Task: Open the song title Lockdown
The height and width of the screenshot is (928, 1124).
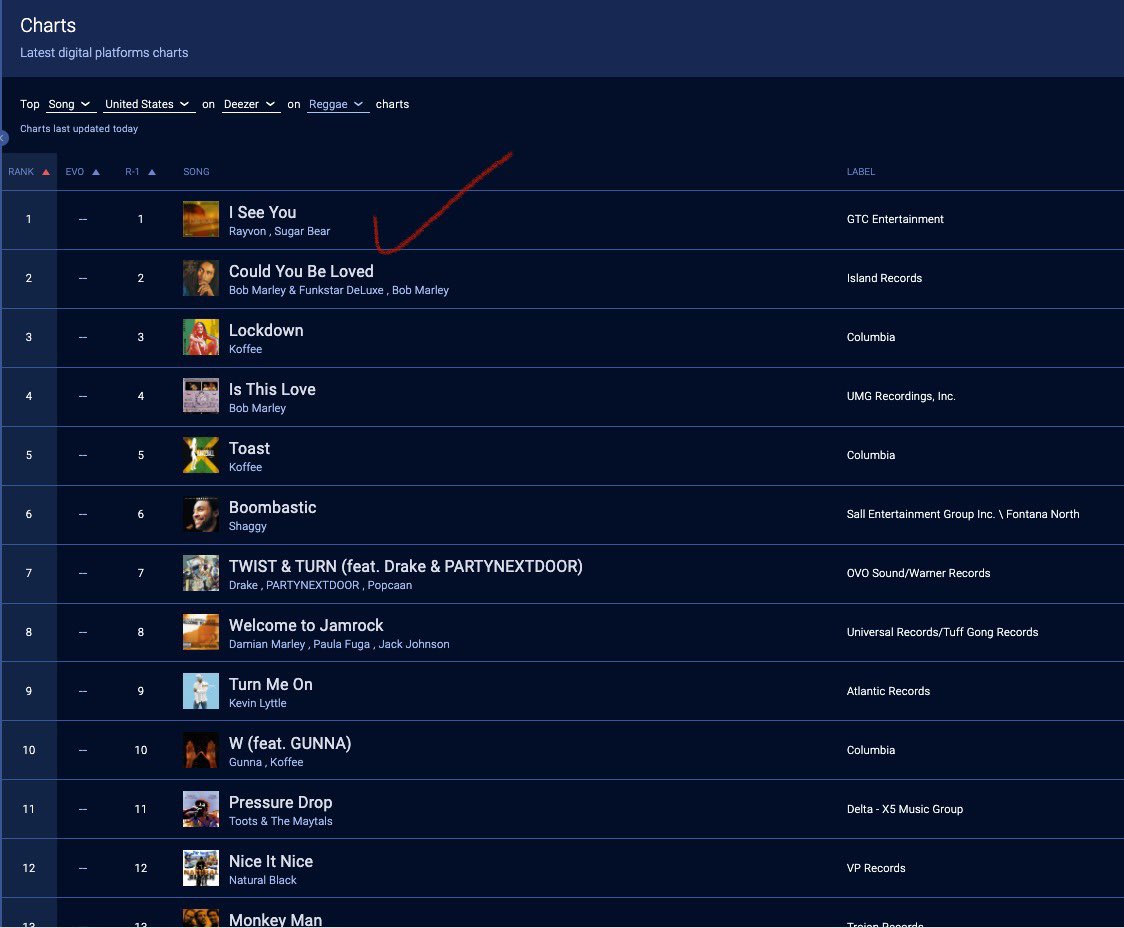Action: coord(266,330)
